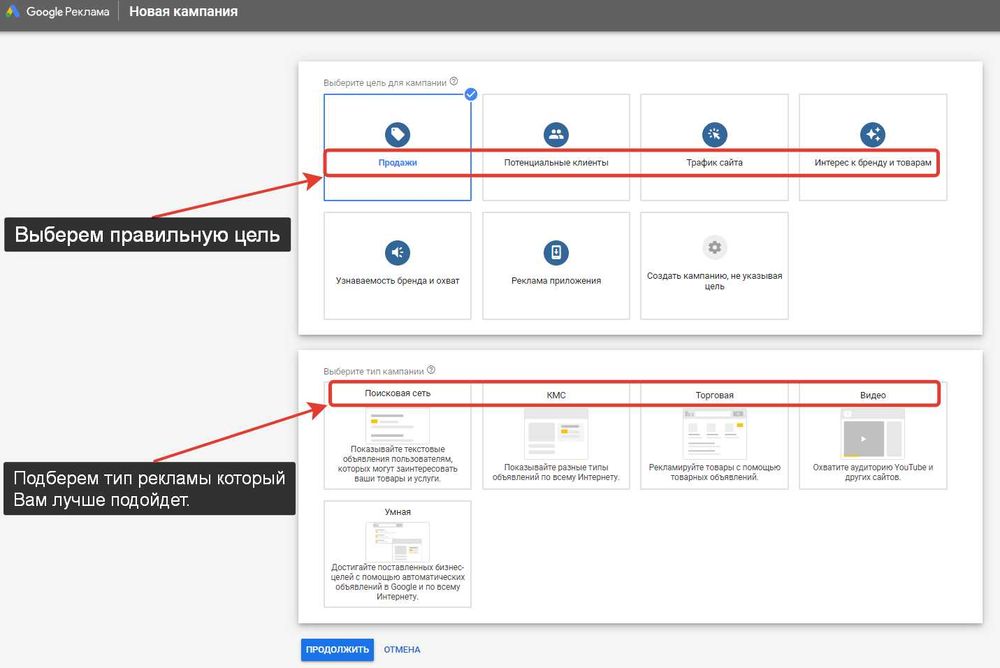Select the Интерес к бренду sparkle icon
This screenshot has width=1000, height=668.
pos(872,135)
